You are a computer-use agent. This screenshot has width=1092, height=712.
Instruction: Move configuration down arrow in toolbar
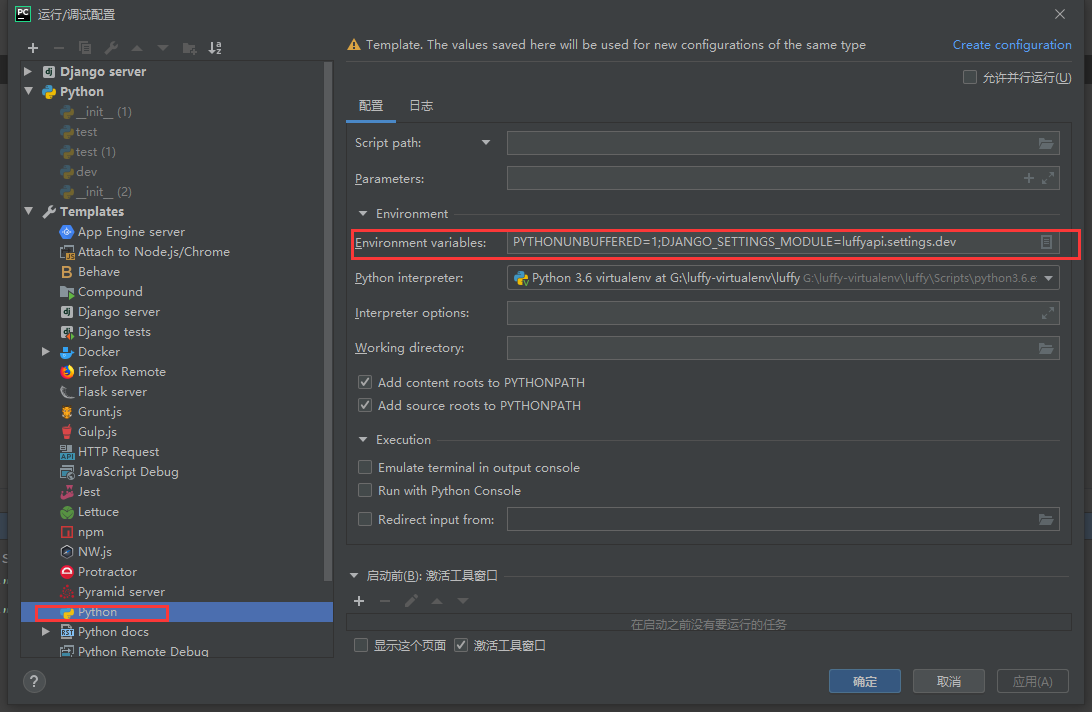click(x=163, y=48)
